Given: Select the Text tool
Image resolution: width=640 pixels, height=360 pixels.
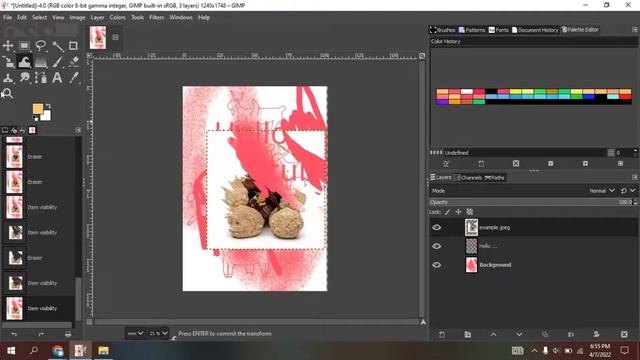Looking at the screenshot, I should [57, 78].
